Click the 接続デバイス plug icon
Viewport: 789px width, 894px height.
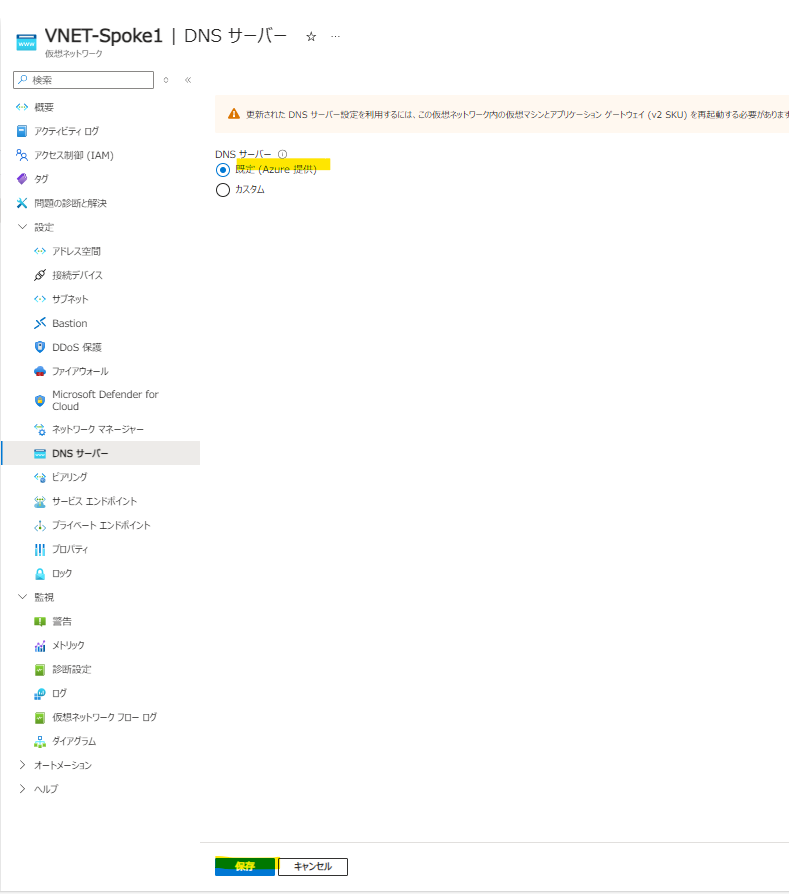[40, 275]
